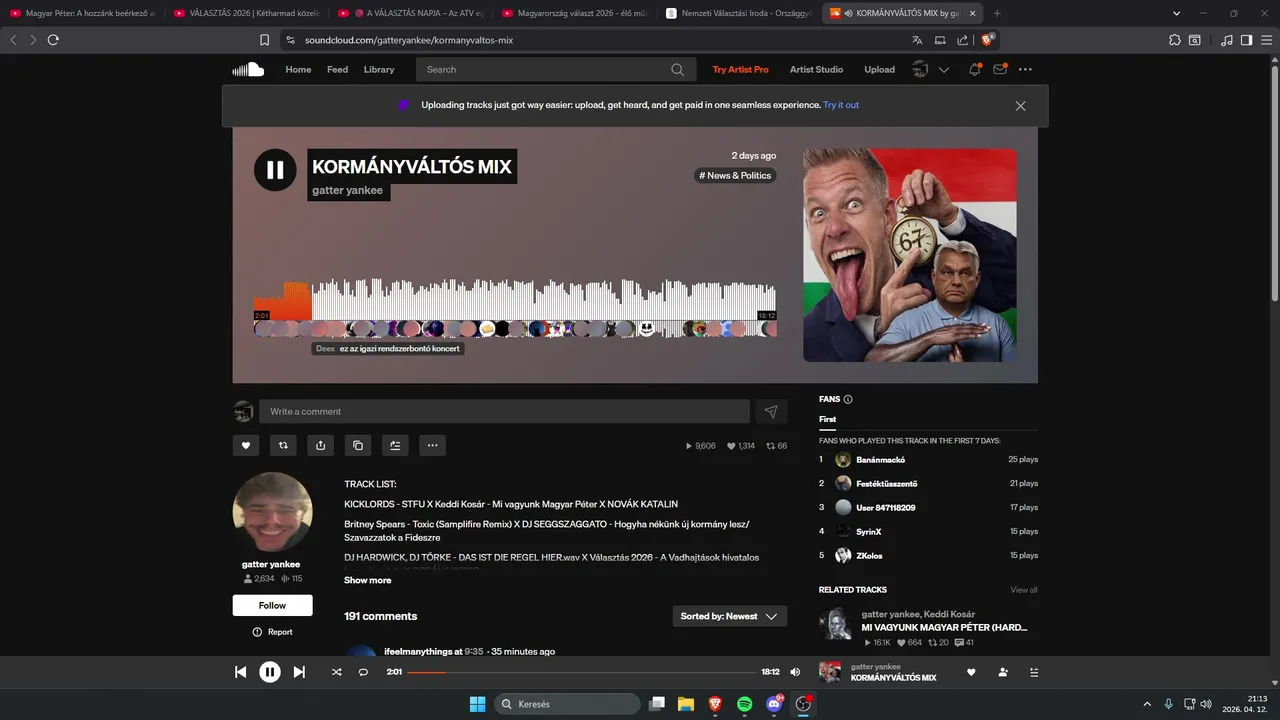
Task: Open Spotify from Windows taskbar
Action: (x=745, y=704)
